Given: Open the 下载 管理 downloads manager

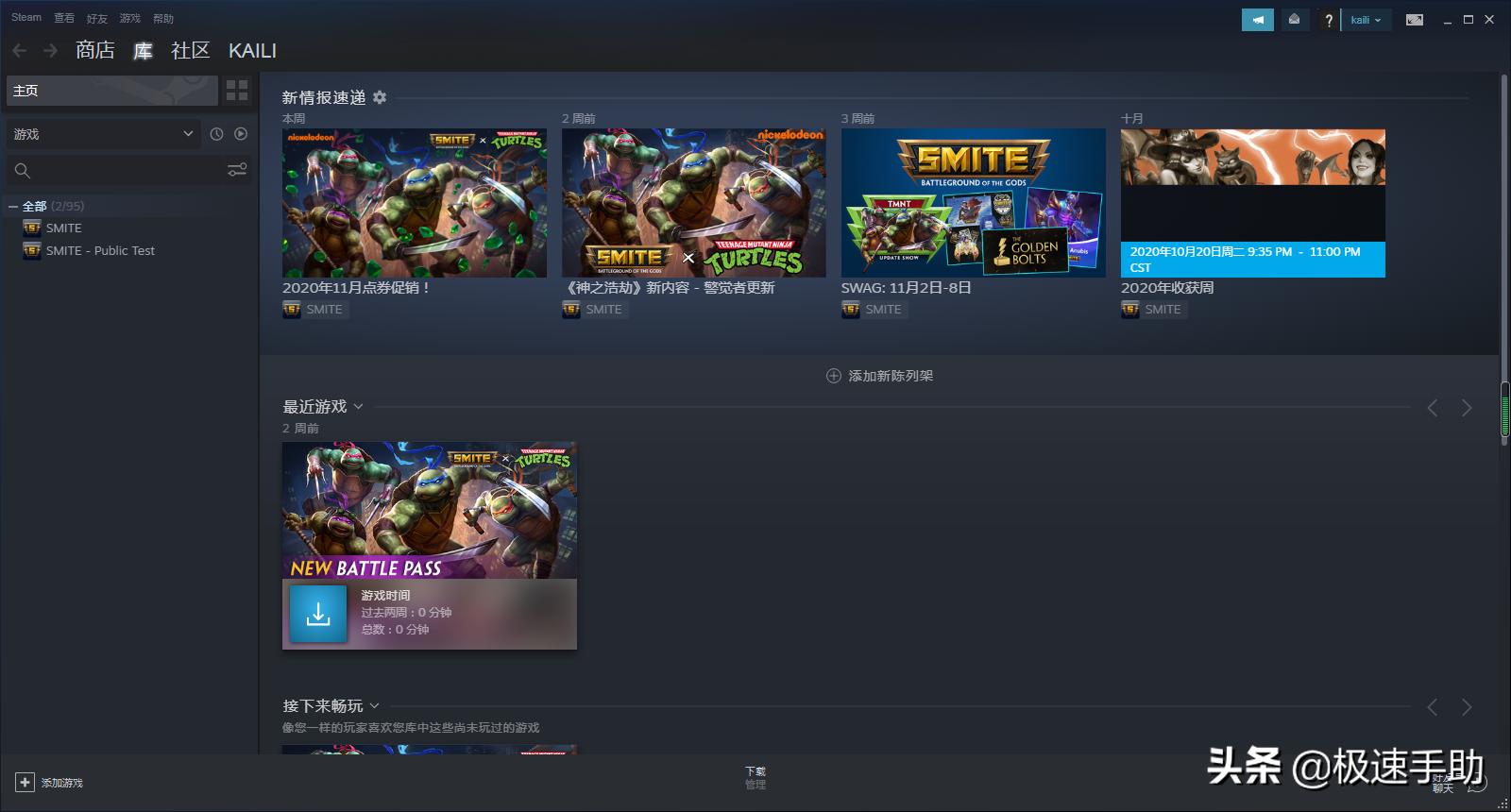Looking at the screenshot, I should point(755,778).
